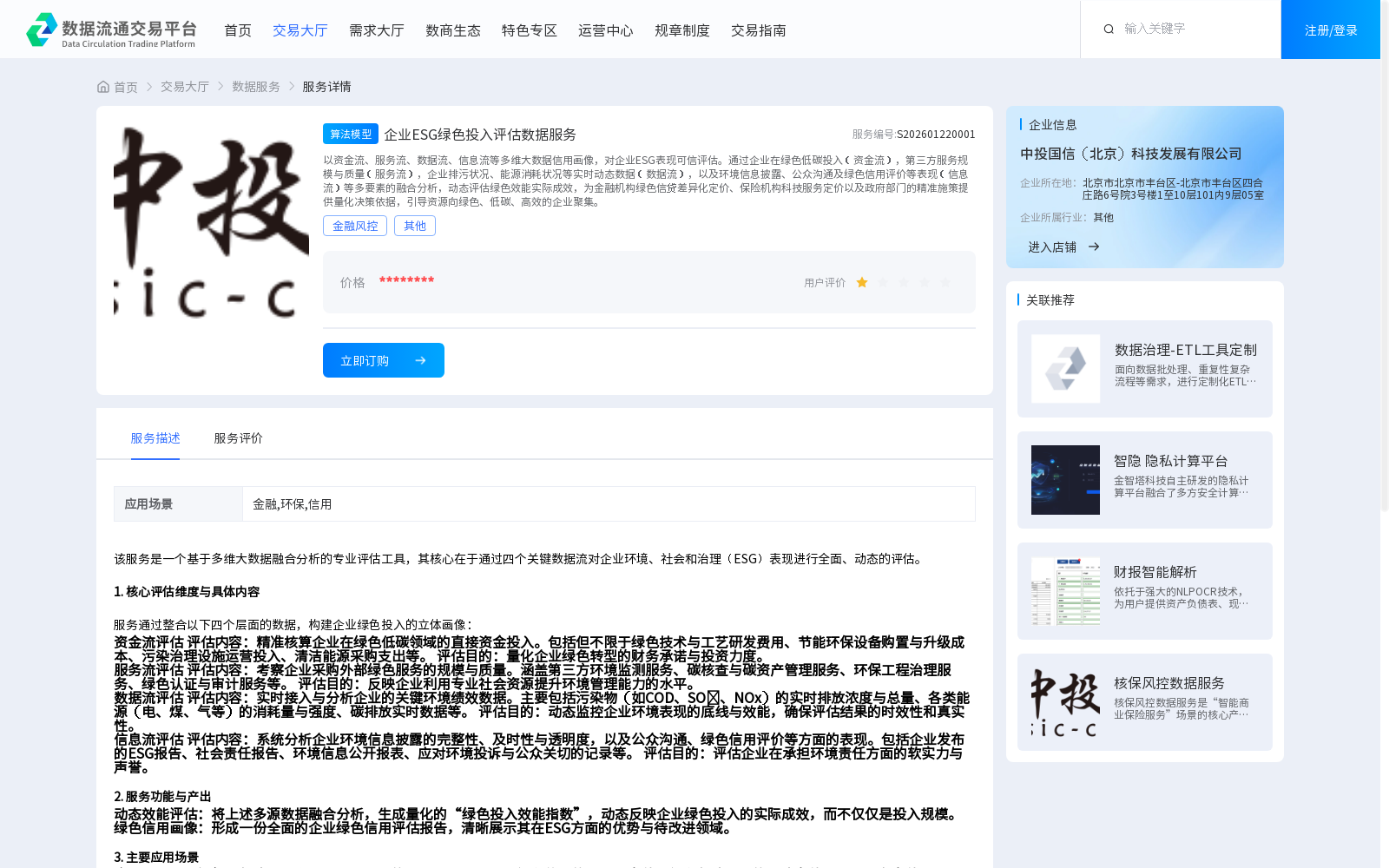Viewport: 1389px width, 868px height.
Task: Open 智隐 隐私计算平台 recommendation title
Action: click(x=1171, y=461)
